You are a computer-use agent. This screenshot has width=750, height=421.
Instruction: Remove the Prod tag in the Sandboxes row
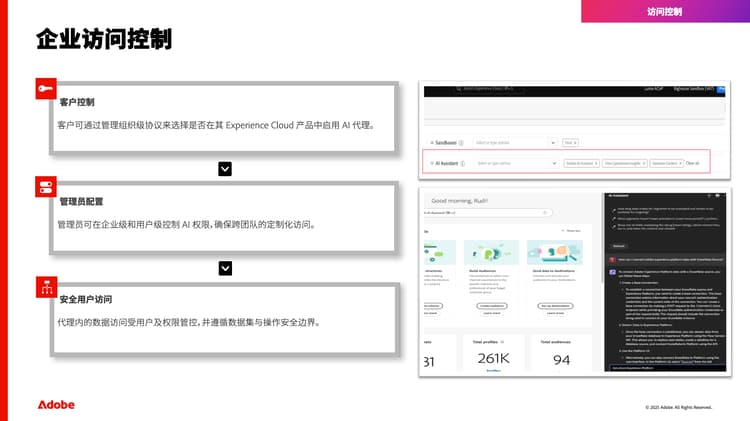point(575,143)
